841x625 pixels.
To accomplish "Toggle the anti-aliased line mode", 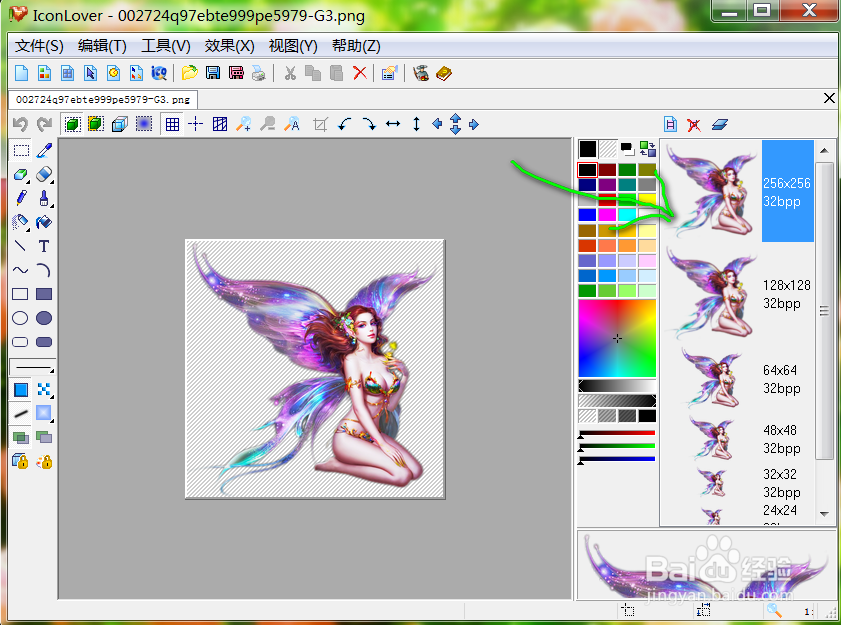I will pos(21,414).
